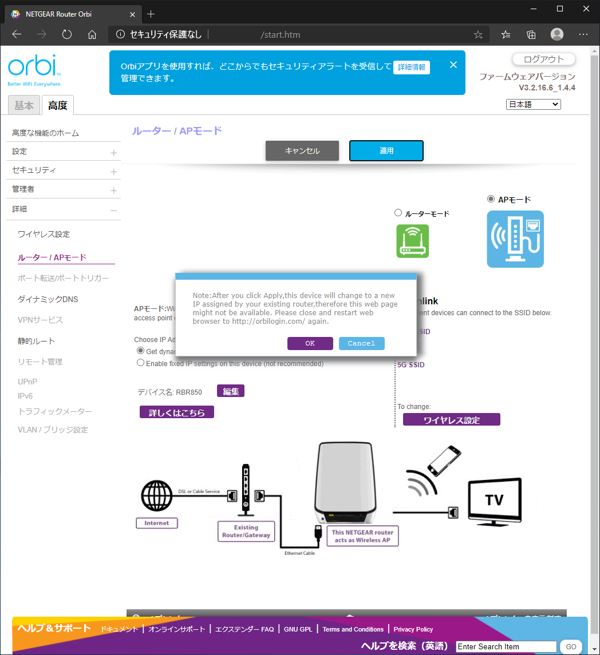Open the オンラインサポート footer link

click(x=177, y=629)
